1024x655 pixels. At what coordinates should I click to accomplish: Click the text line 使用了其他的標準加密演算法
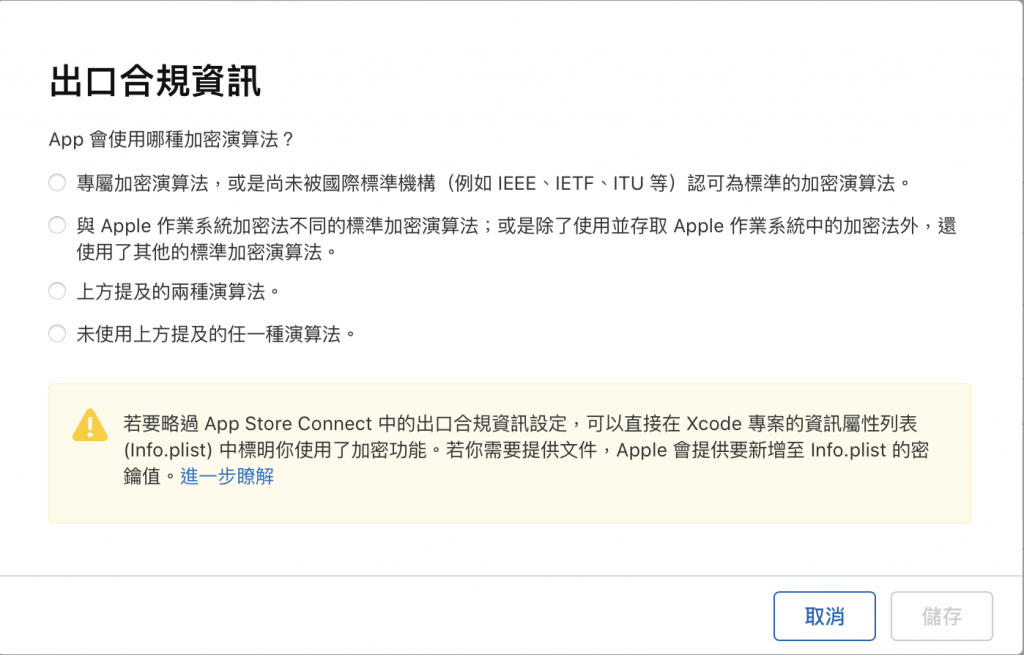click(x=206, y=252)
